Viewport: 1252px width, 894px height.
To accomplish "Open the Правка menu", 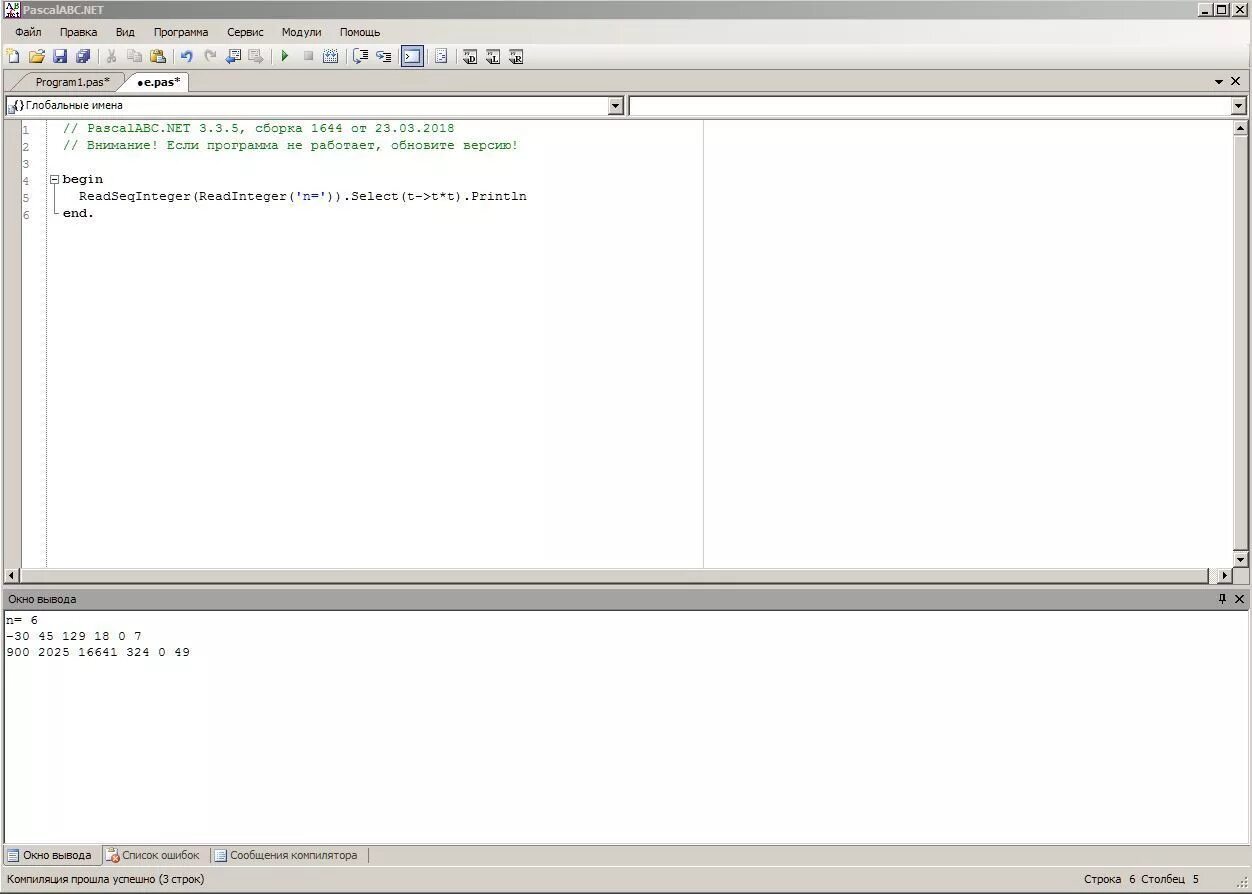I will point(78,32).
